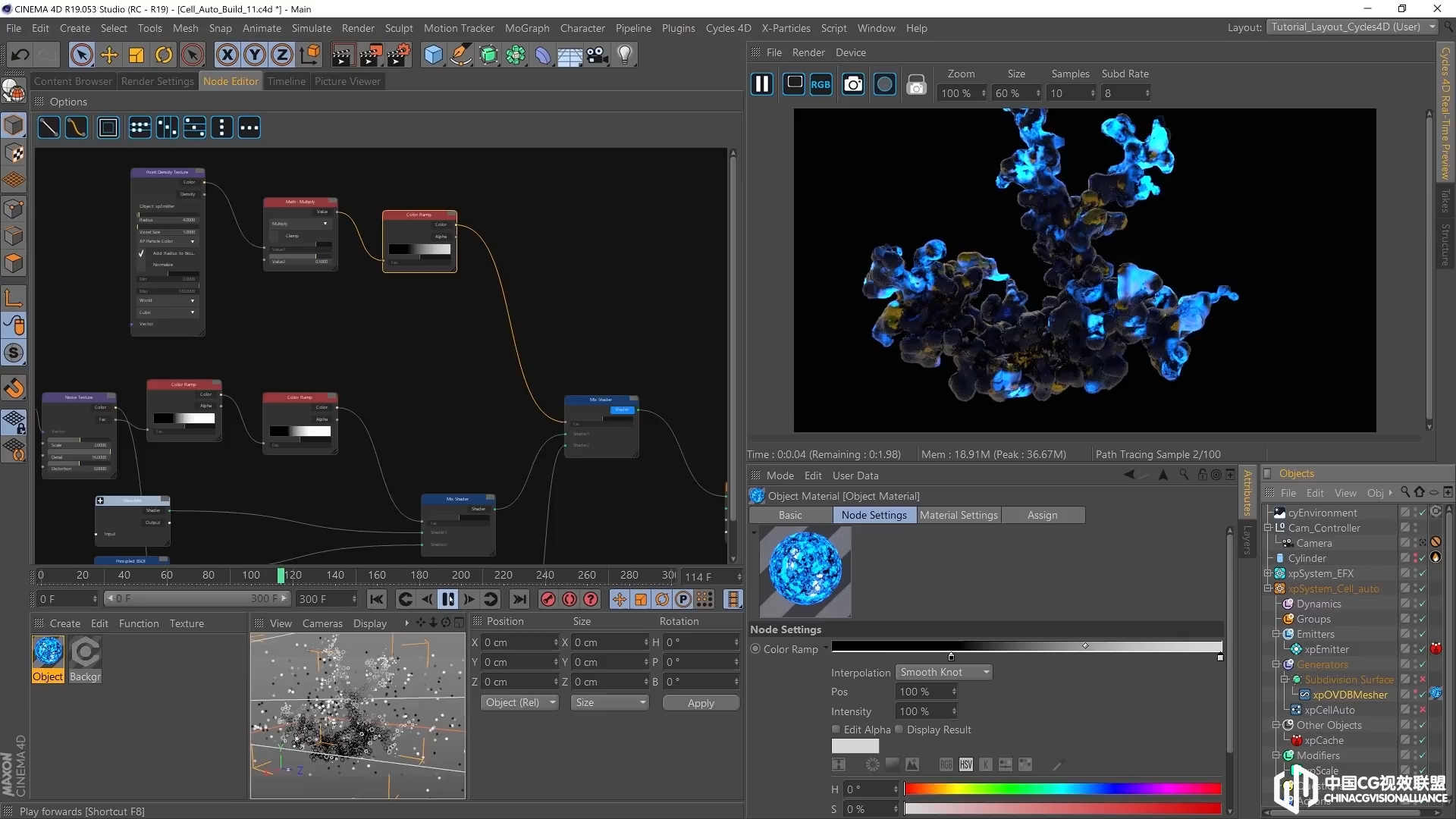Click the Undo arrow icon

(x=20, y=55)
